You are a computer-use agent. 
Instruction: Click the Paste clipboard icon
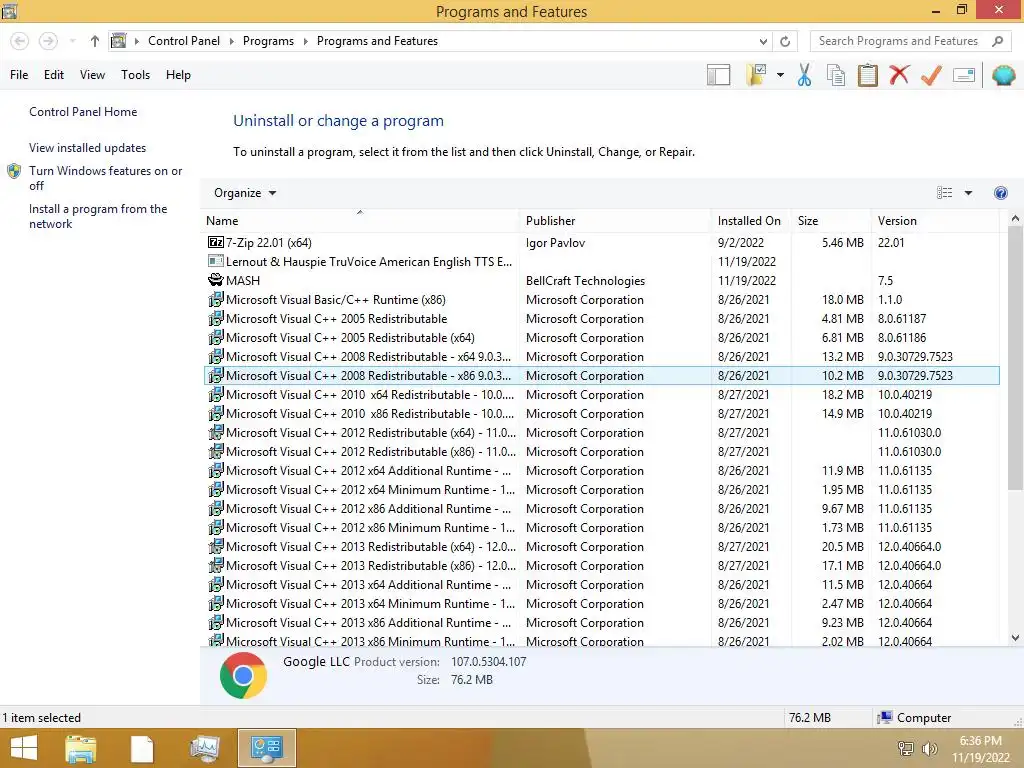click(867, 75)
